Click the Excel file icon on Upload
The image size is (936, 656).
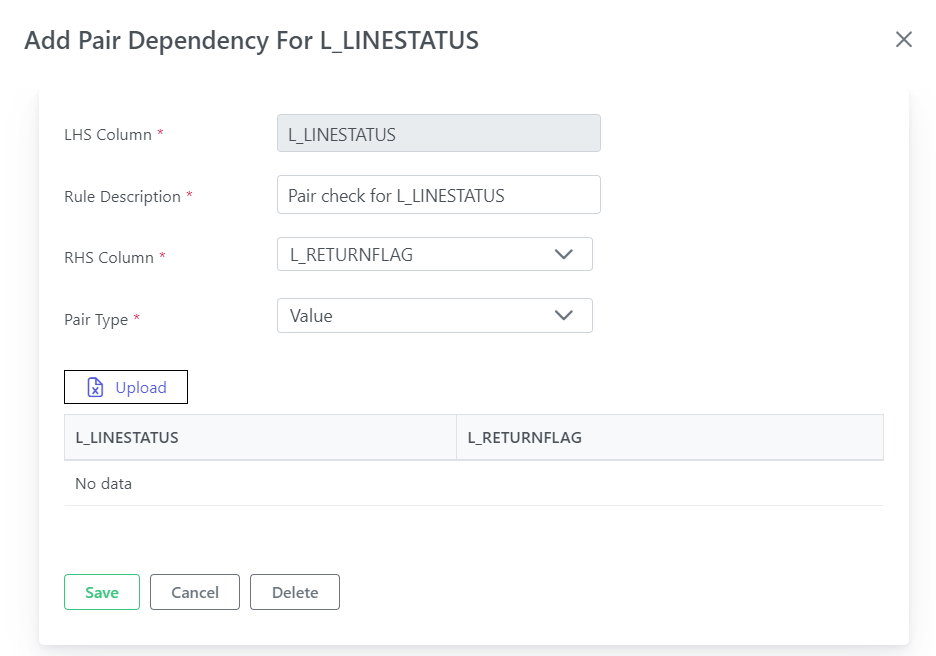(x=96, y=387)
